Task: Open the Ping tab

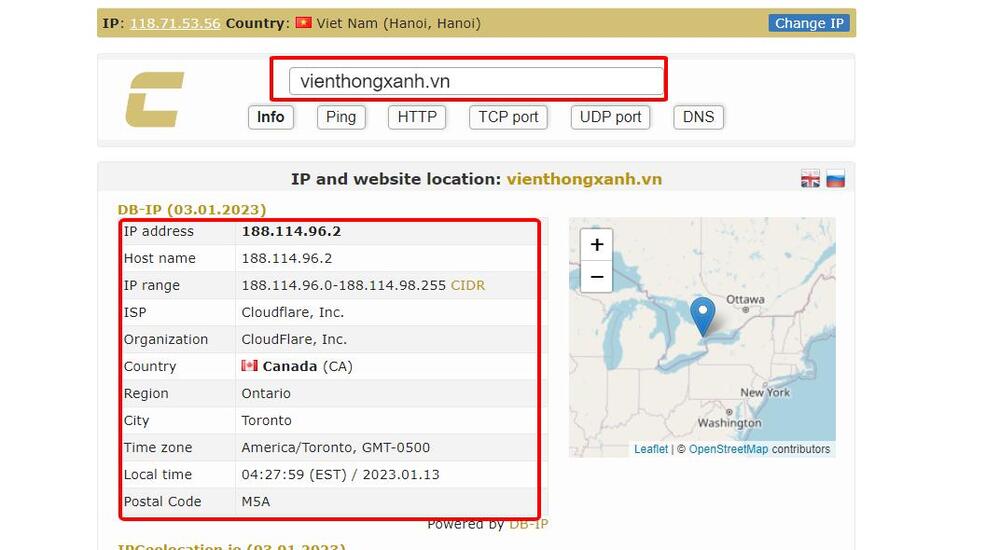Action: point(341,117)
